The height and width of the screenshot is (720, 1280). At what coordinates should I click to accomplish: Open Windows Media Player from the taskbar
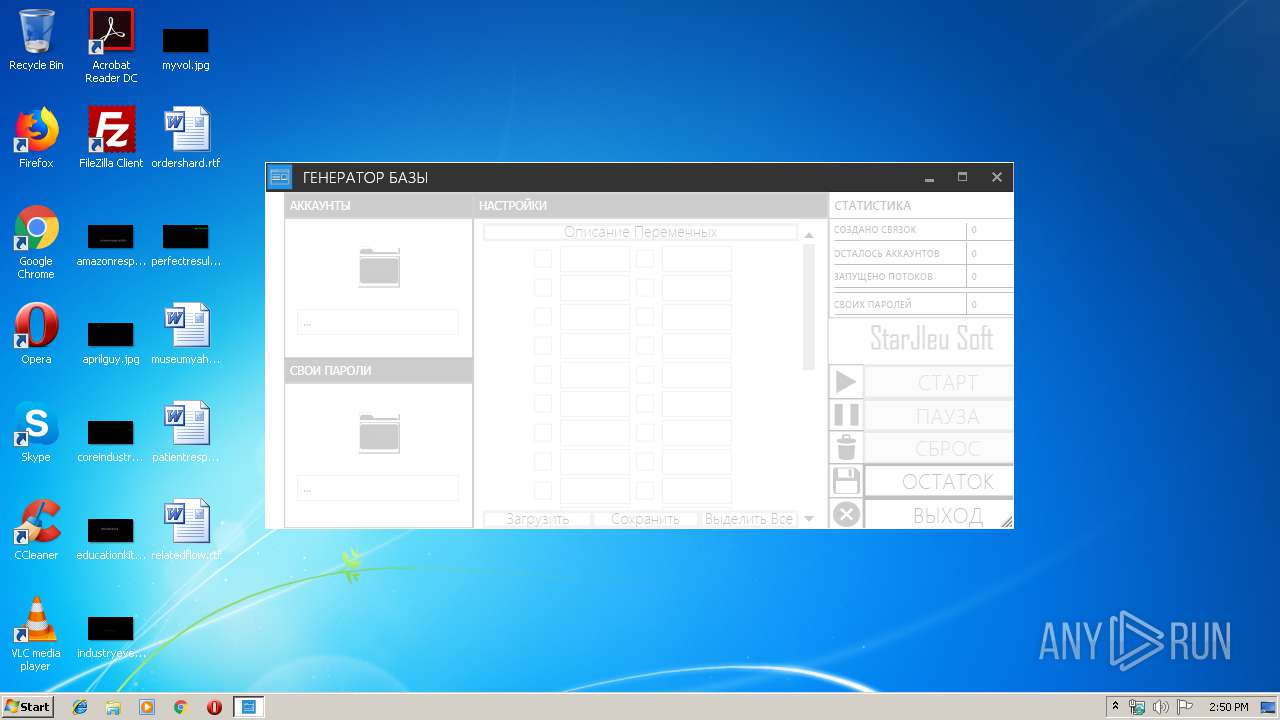coord(147,707)
